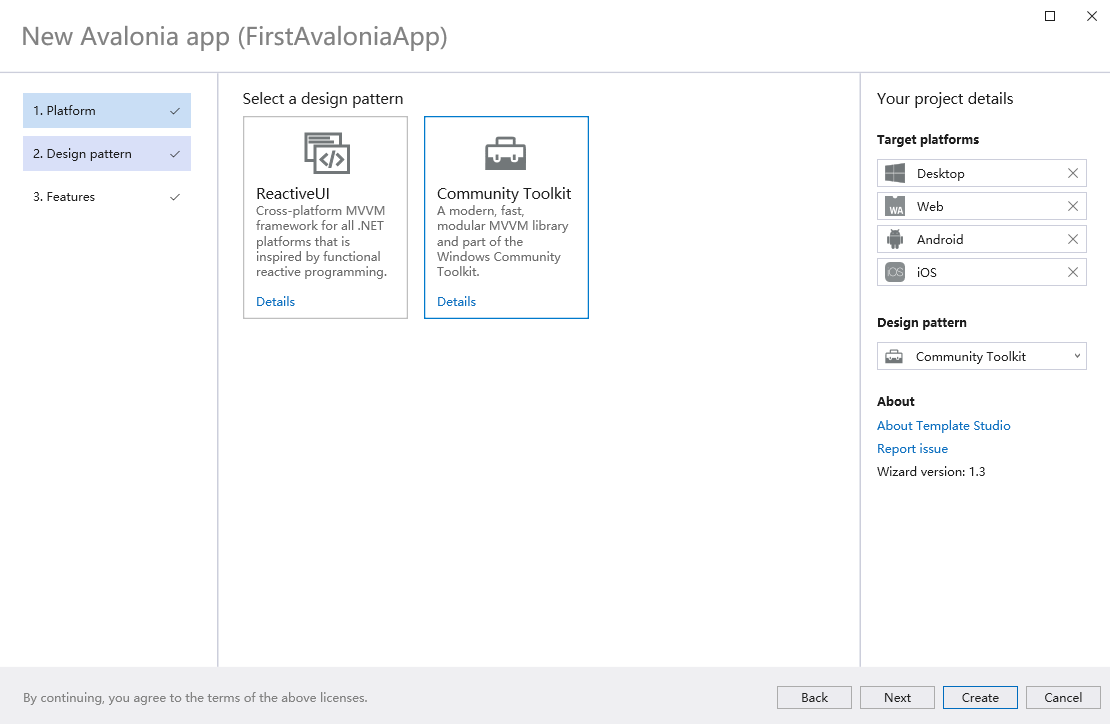
Task: Remove the Android target platform
Action: pyautogui.click(x=1073, y=239)
